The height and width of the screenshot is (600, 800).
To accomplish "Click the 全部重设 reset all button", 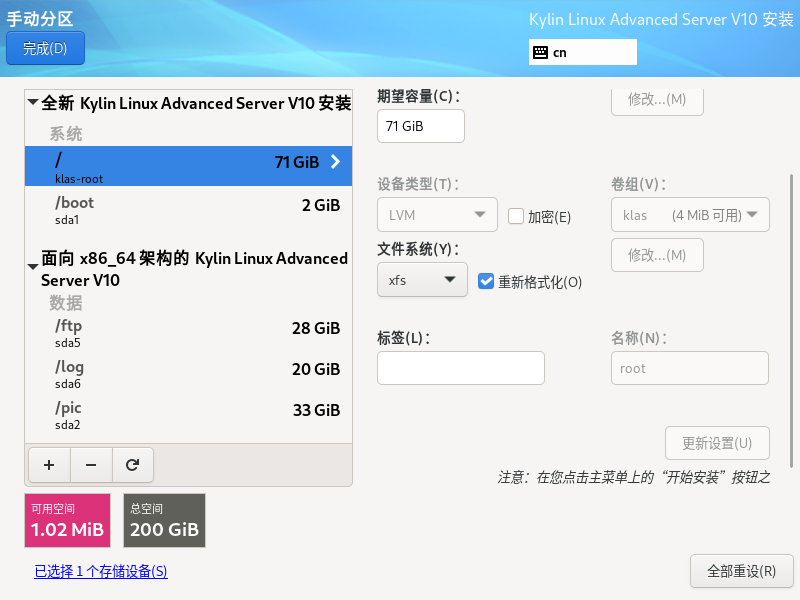I will [741, 571].
